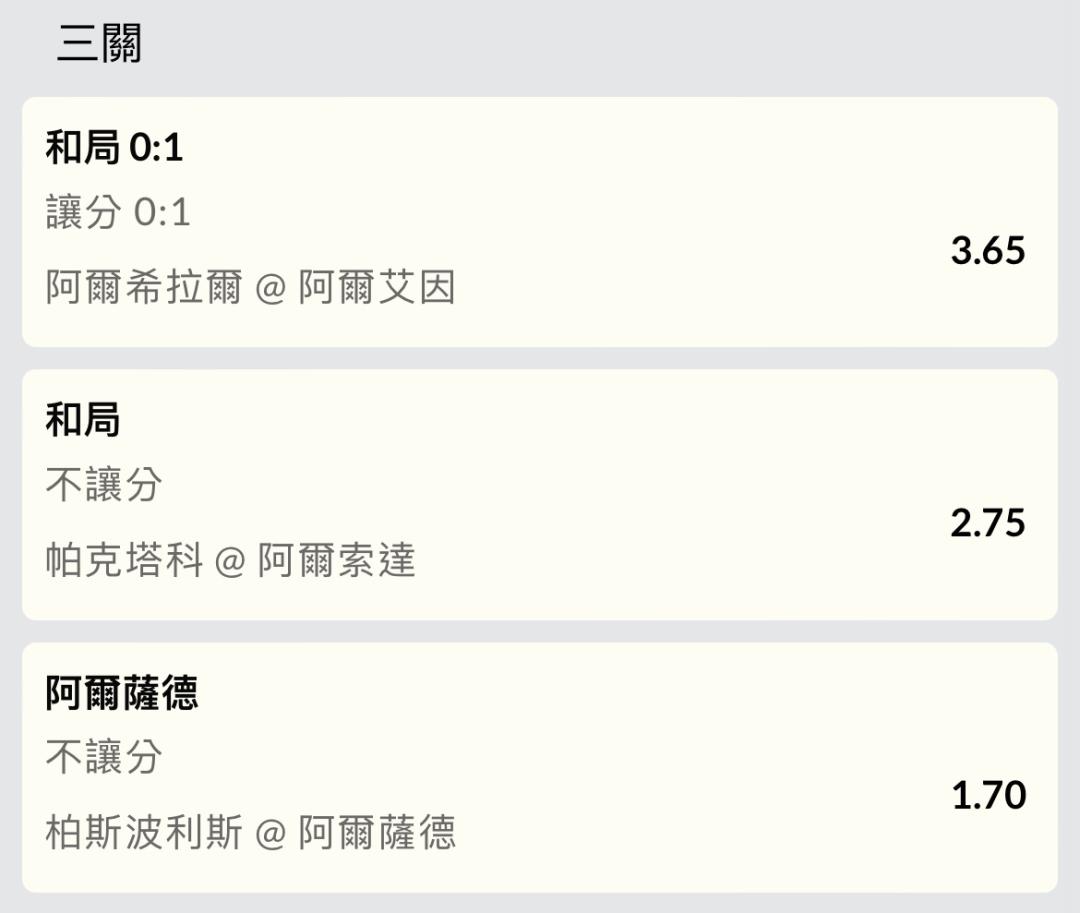
Task: Tap the 阿爾艾因 team name
Action: tap(377, 288)
